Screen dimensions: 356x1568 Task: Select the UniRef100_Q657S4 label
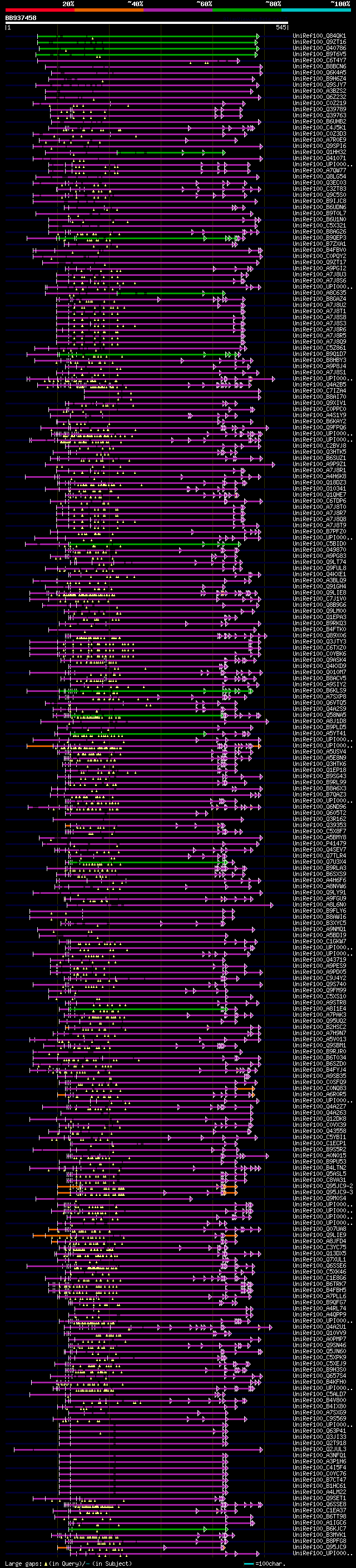coord(319,1376)
